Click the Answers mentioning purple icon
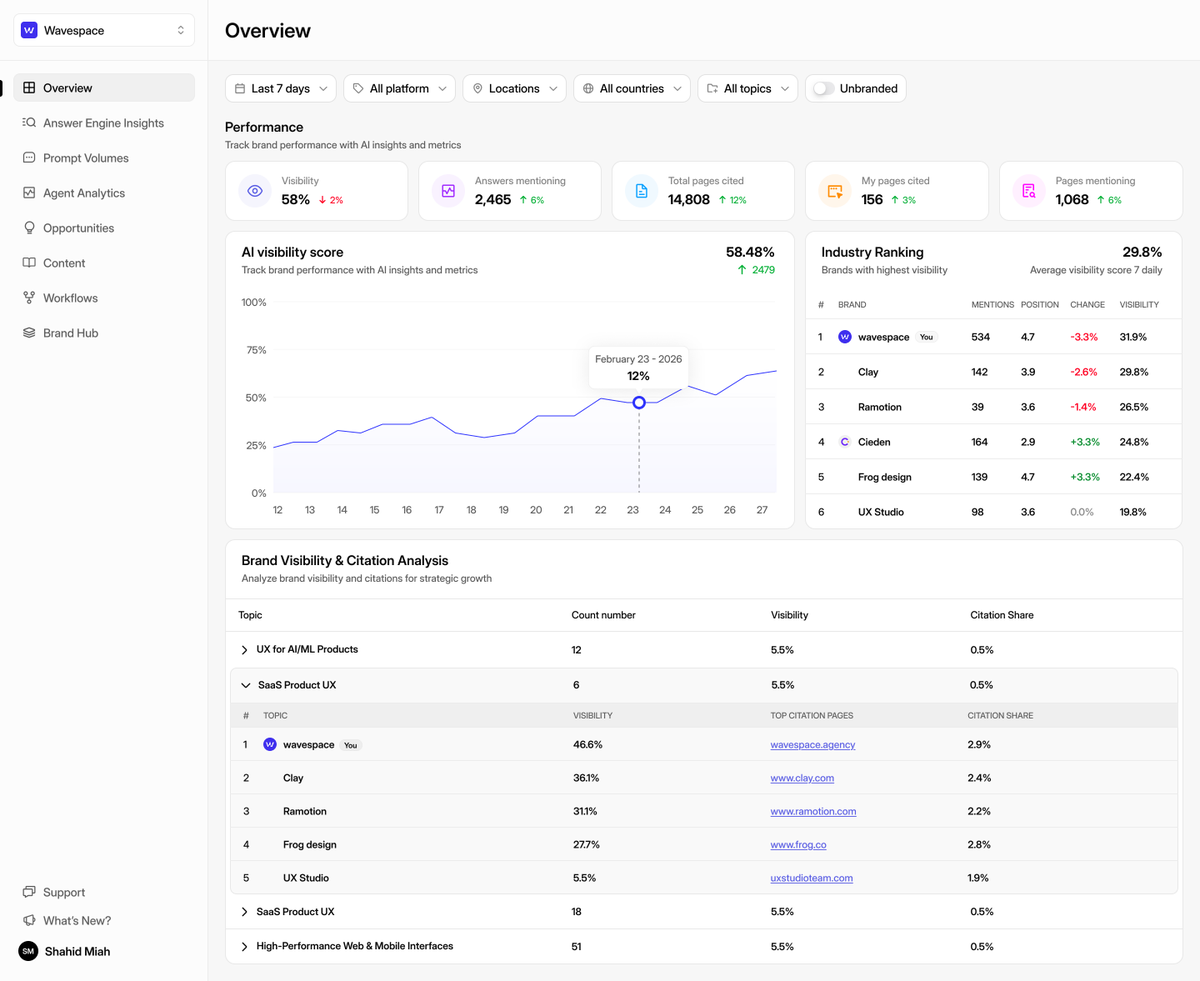The height and width of the screenshot is (981, 1200). [x=449, y=191]
